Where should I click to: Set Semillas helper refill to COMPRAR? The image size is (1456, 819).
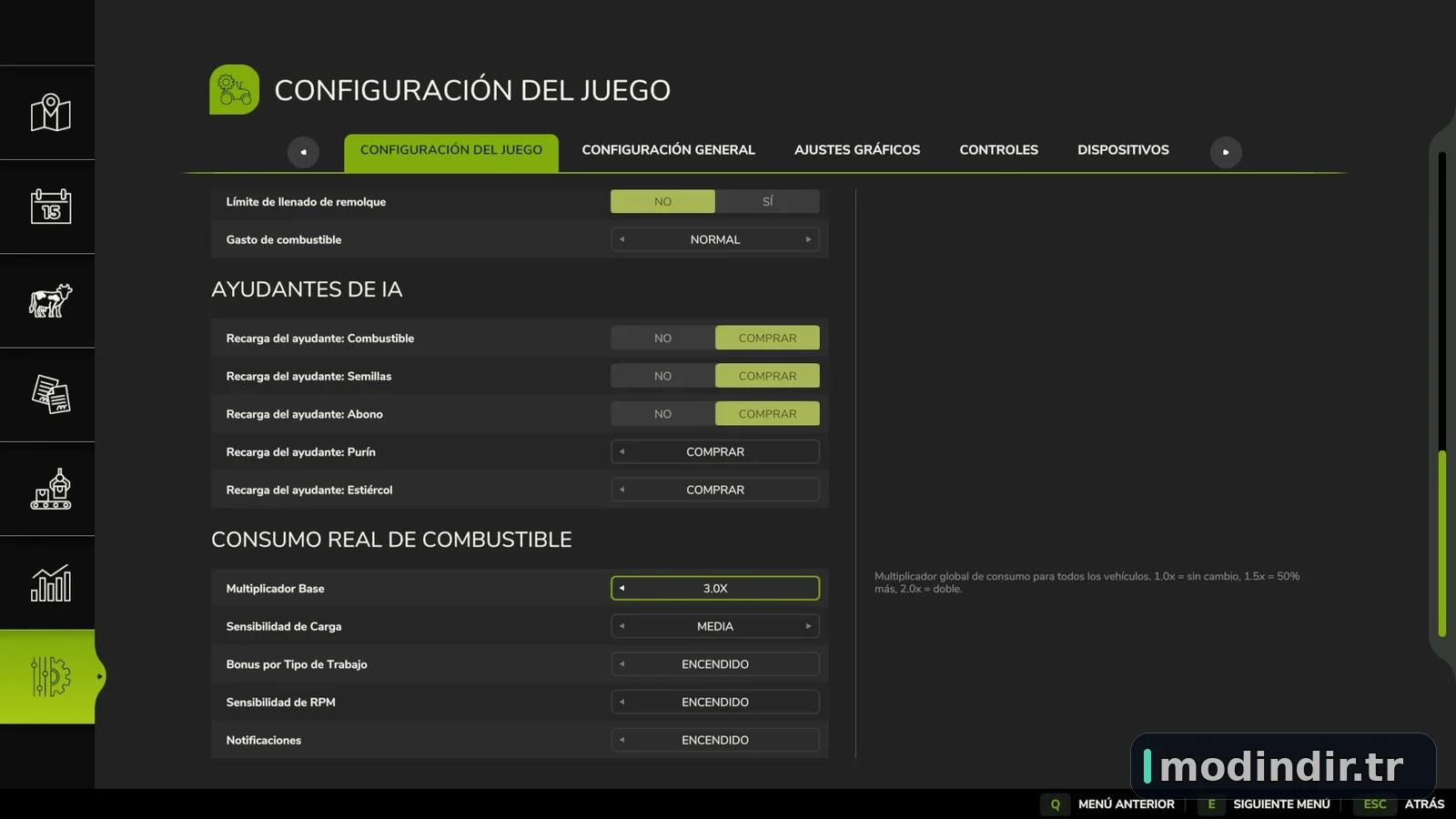coord(767,376)
